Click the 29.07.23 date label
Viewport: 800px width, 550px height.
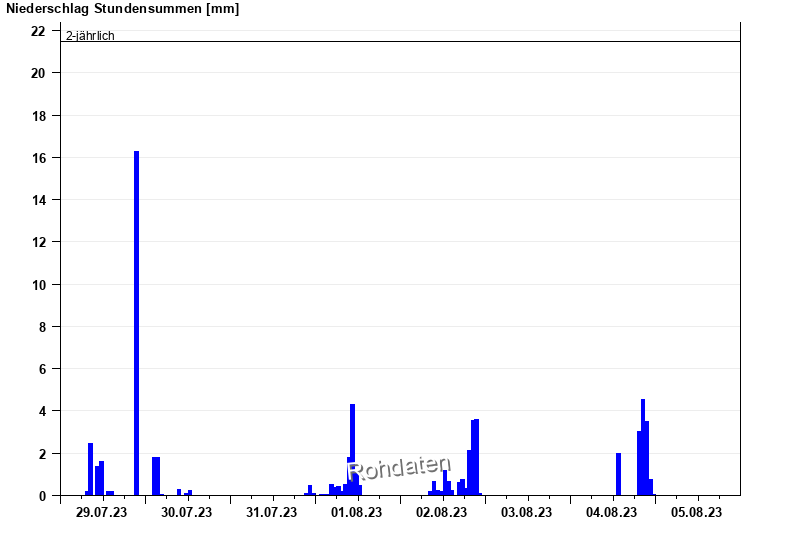click(102, 512)
